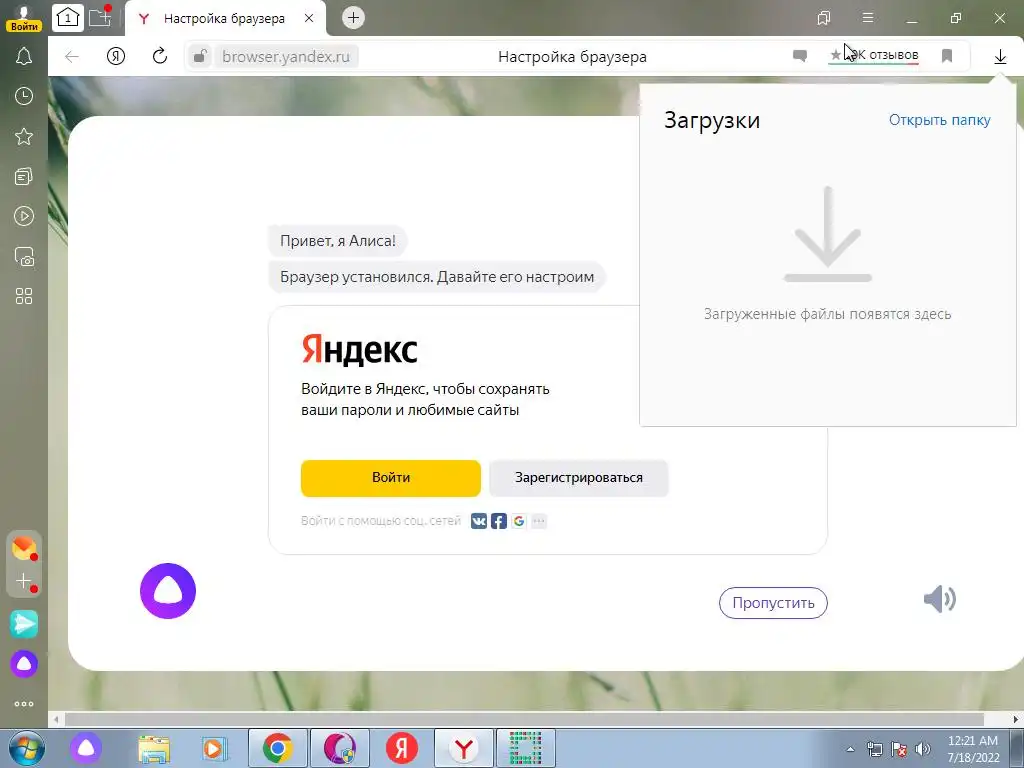
Task: Go back with the arrow button
Action: point(72,57)
